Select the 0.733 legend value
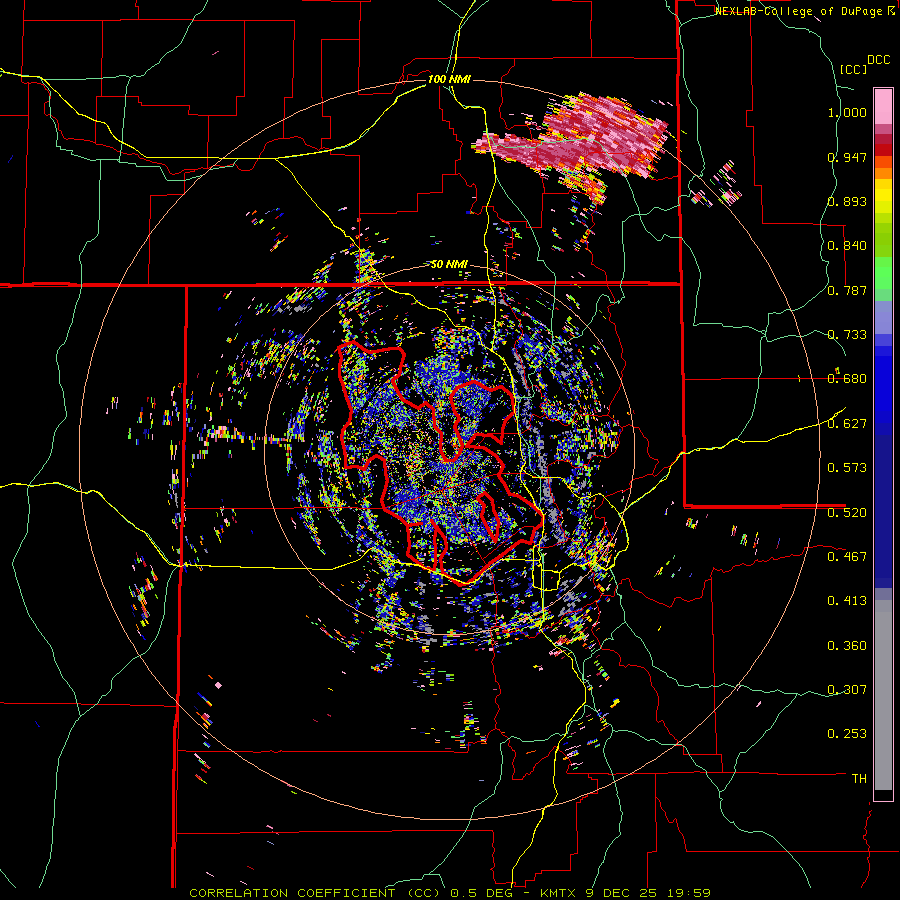Image resolution: width=900 pixels, height=900 pixels. pyautogui.click(x=847, y=335)
